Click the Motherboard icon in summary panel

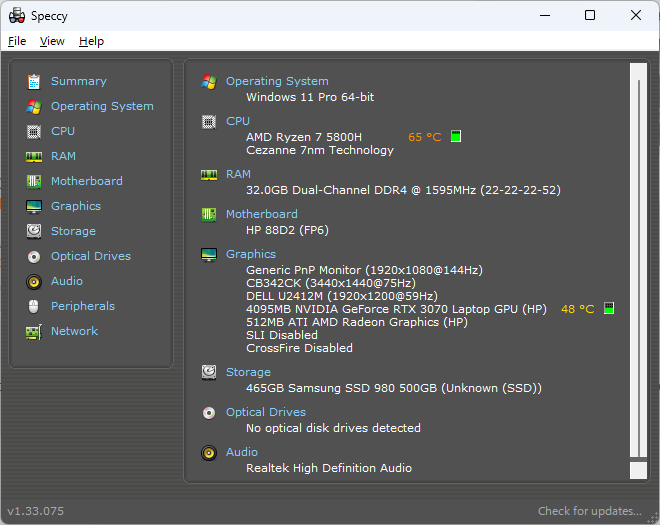[209, 215]
